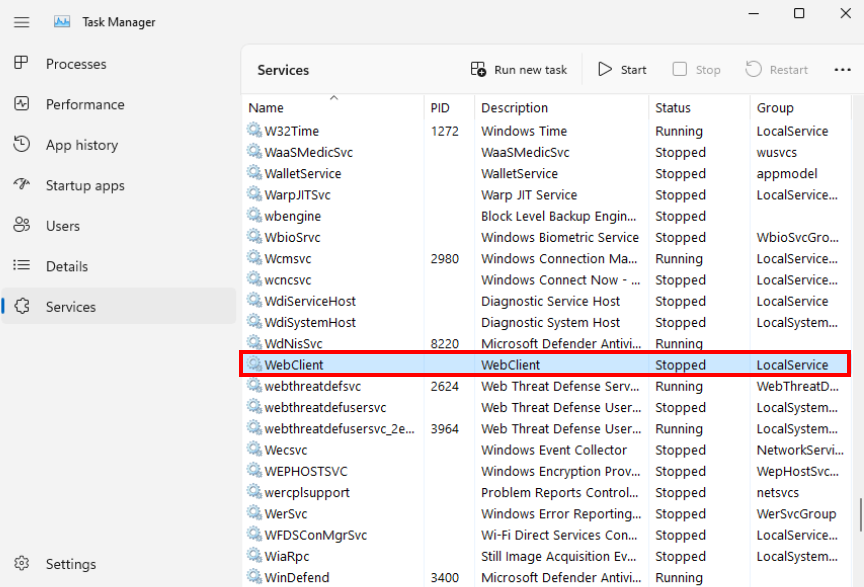The height and width of the screenshot is (587, 864).
Task: Sort by the PID column header
Action: (440, 108)
